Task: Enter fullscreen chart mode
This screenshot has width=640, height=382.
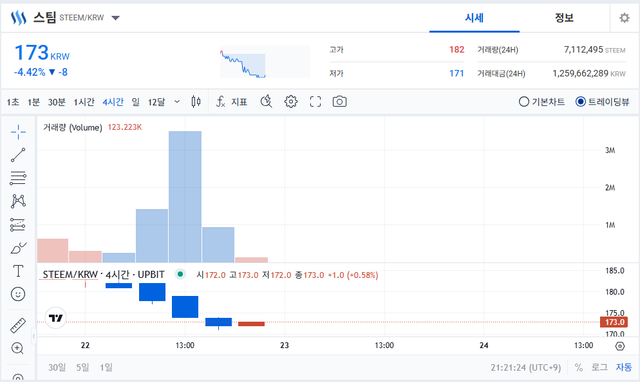Action: (316, 101)
